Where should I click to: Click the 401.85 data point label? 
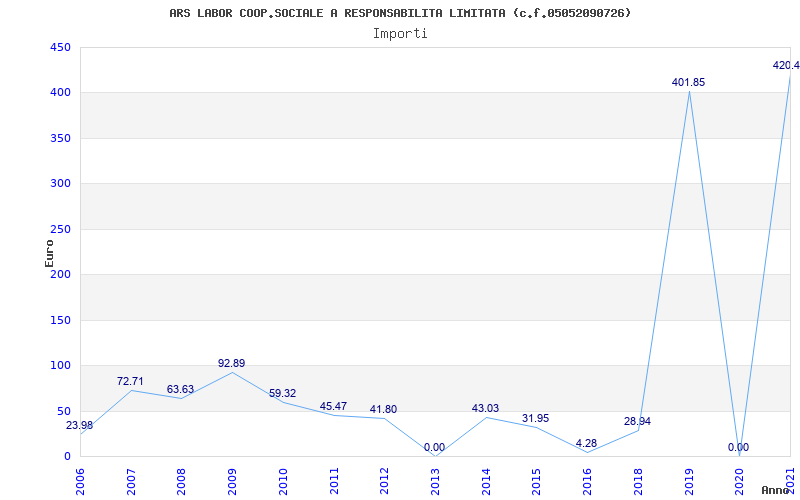point(688,82)
